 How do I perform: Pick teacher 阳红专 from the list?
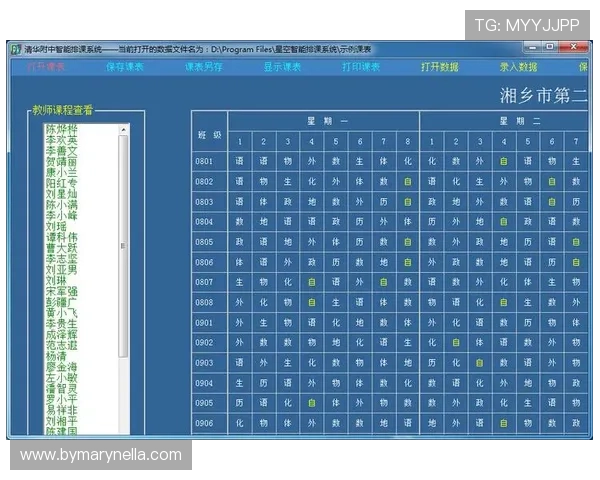tap(62, 183)
